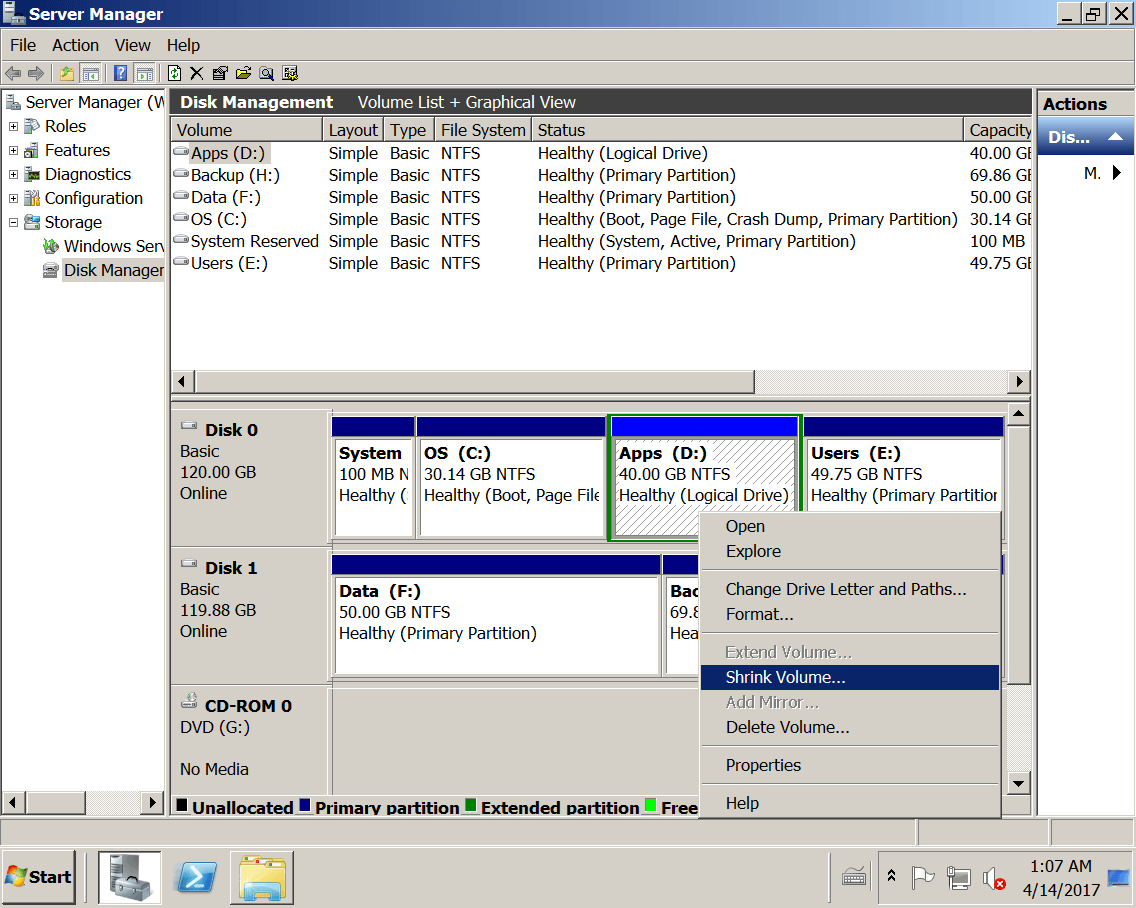This screenshot has height=908, width=1136.
Task: Open the Help menu in menu bar
Action: (x=183, y=45)
